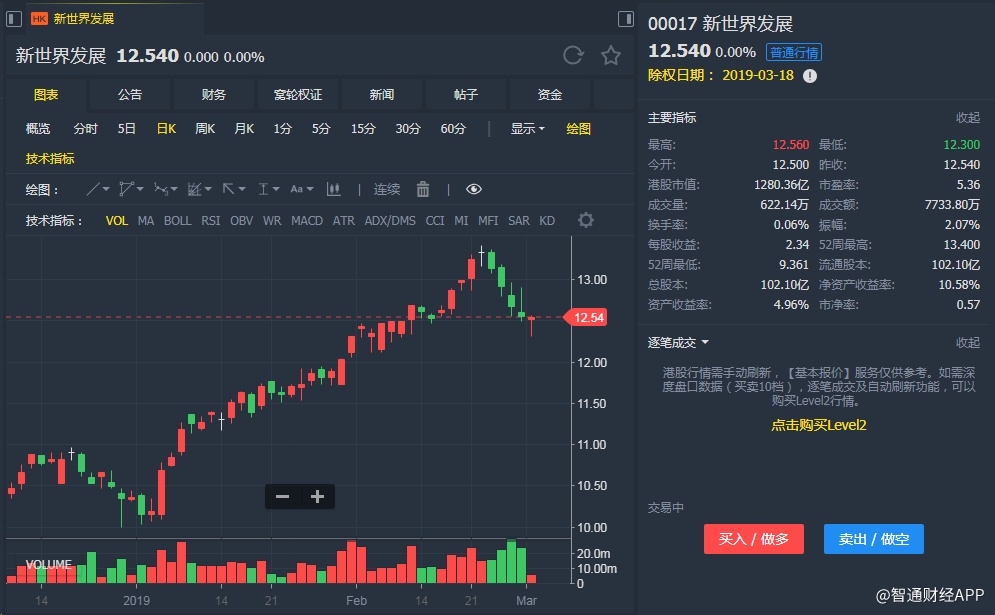Viewport: 995px width, 615px height.
Task: Toggle the ADX/DMS indicator
Action: pos(390,220)
